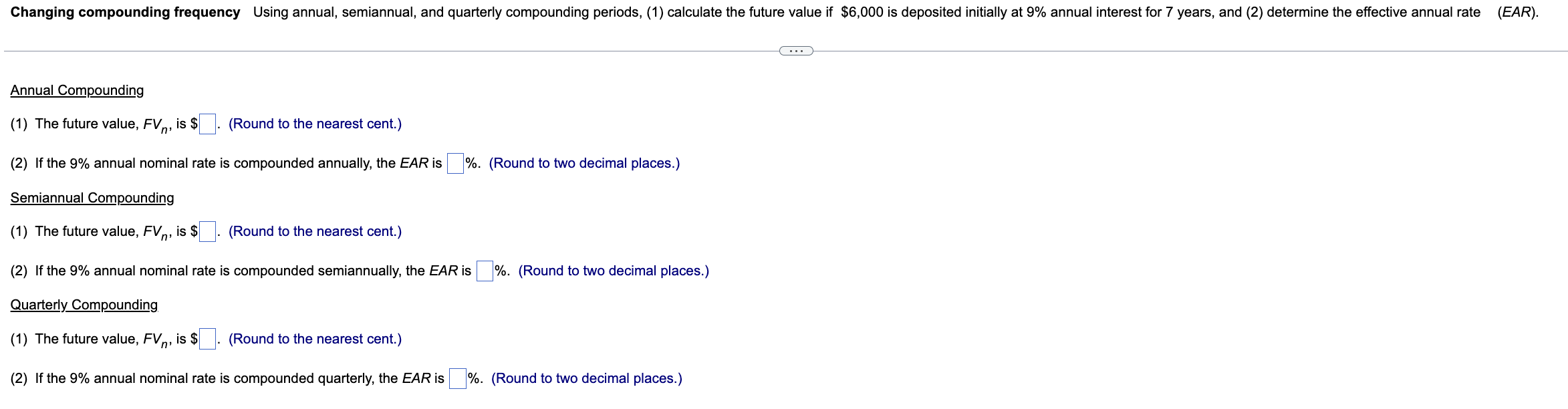The image size is (1568, 409).
Task: Click the Quarterly Compounding future value input box
Action: pyautogui.click(x=208, y=339)
